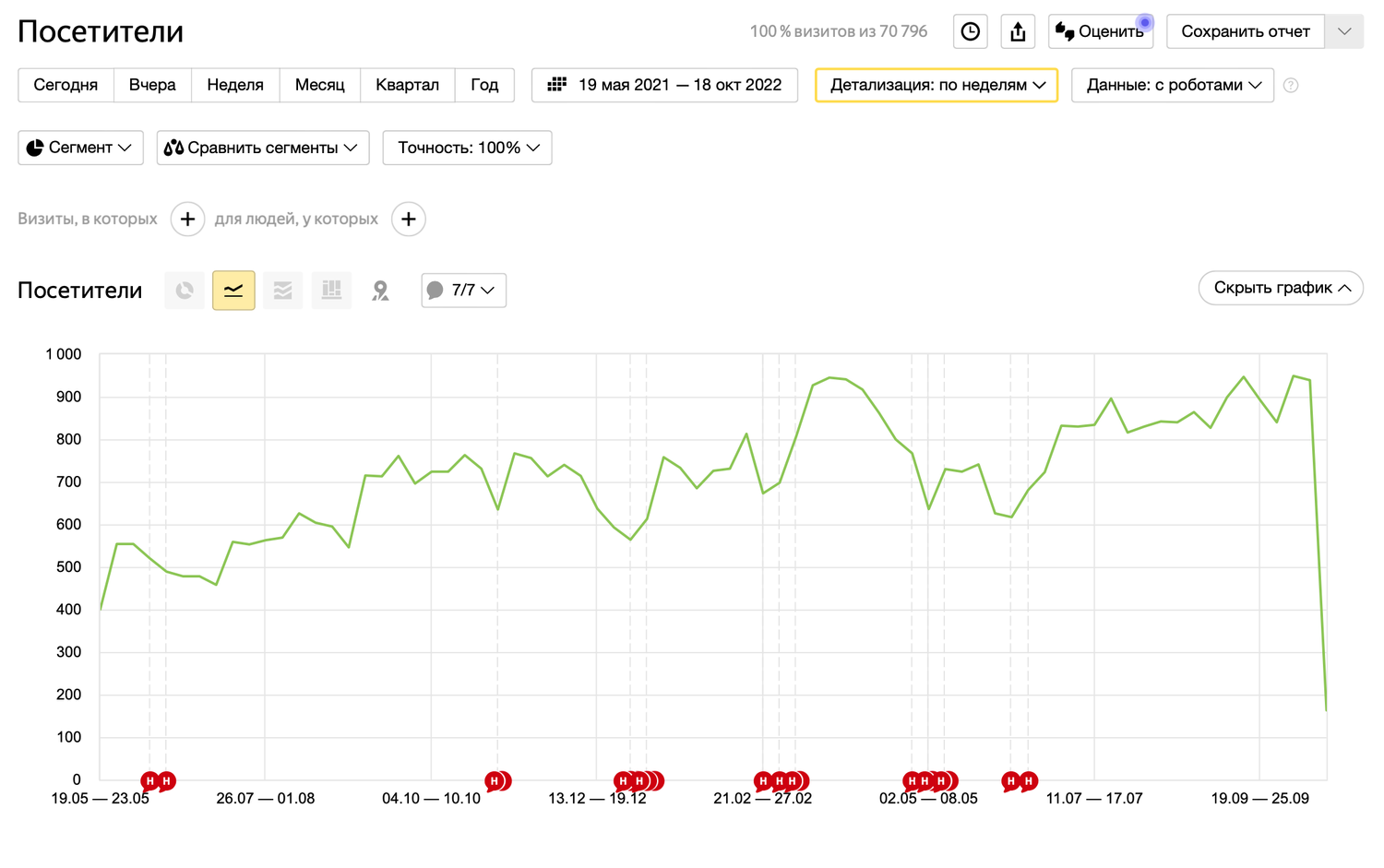Add a condition for Визиты, в которых
Screen dimensions: 1384x868
click(187, 220)
